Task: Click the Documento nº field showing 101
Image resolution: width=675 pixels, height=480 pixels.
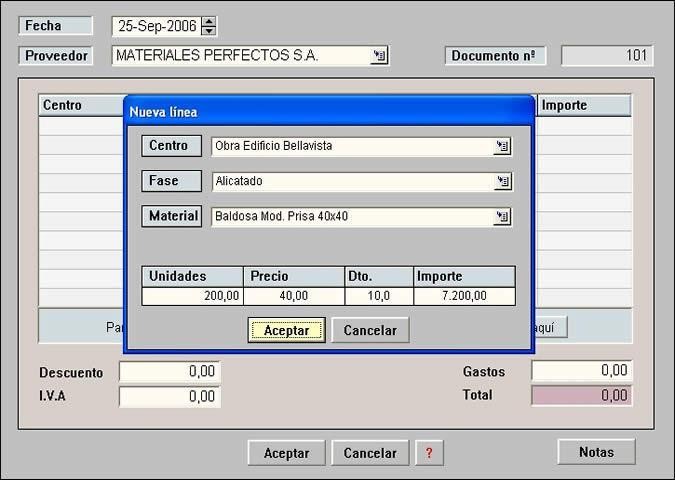Action: tap(606, 56)
